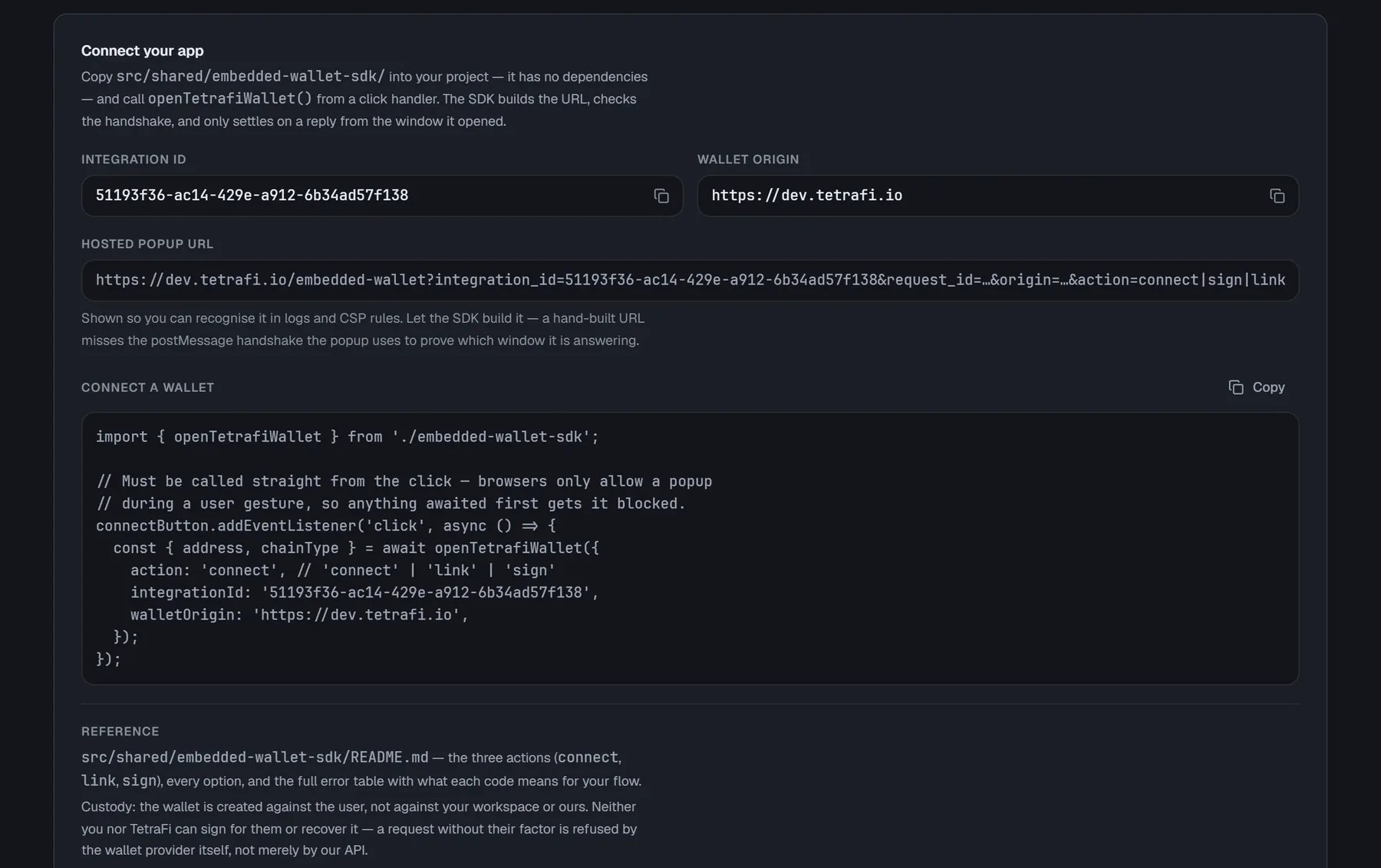This screenshot has width=1381, height=868.
Task: Click the "Custody: the wallet is created" paragraph
Action: 359,829
